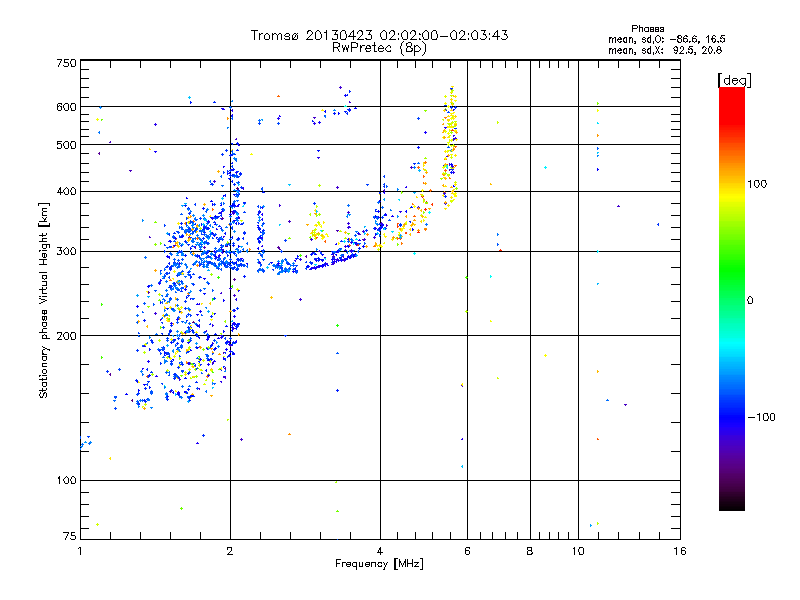Screen dimensions: 800x600
Task: Click the colorbar '100' tick label
Action: [757, 184]
